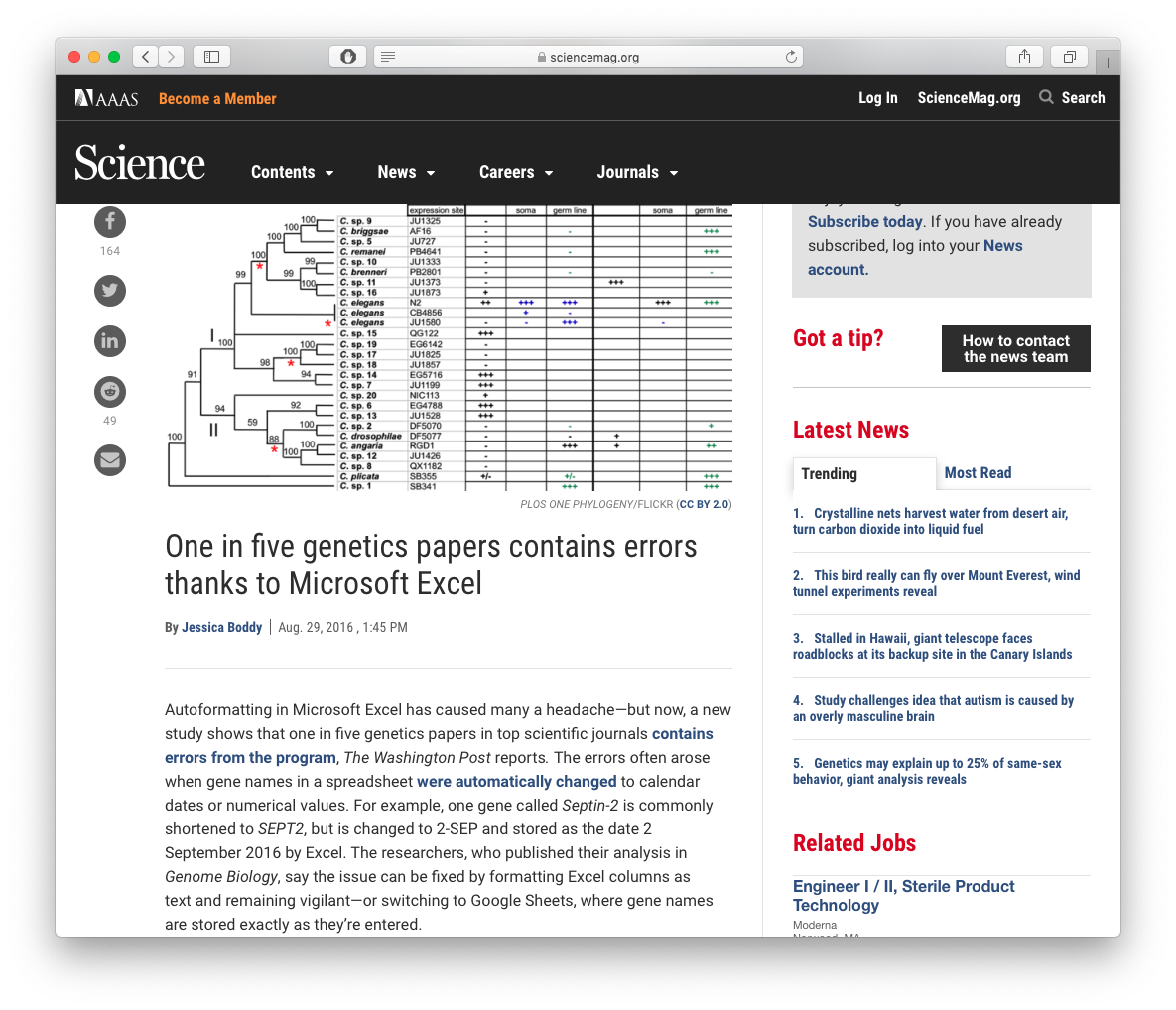
Task: Open the CC BY 2.0 license link
Action: click(704, 504)
